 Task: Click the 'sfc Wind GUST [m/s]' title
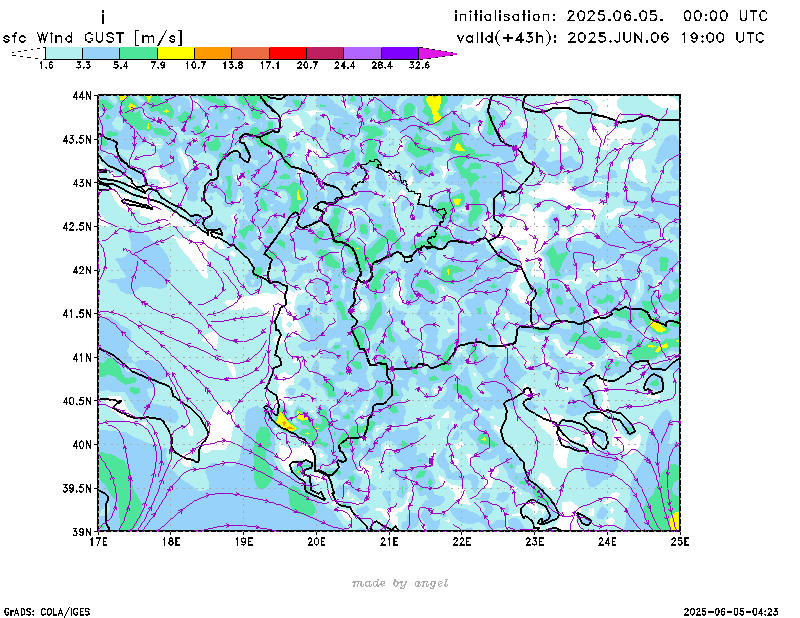coord(93,37)
